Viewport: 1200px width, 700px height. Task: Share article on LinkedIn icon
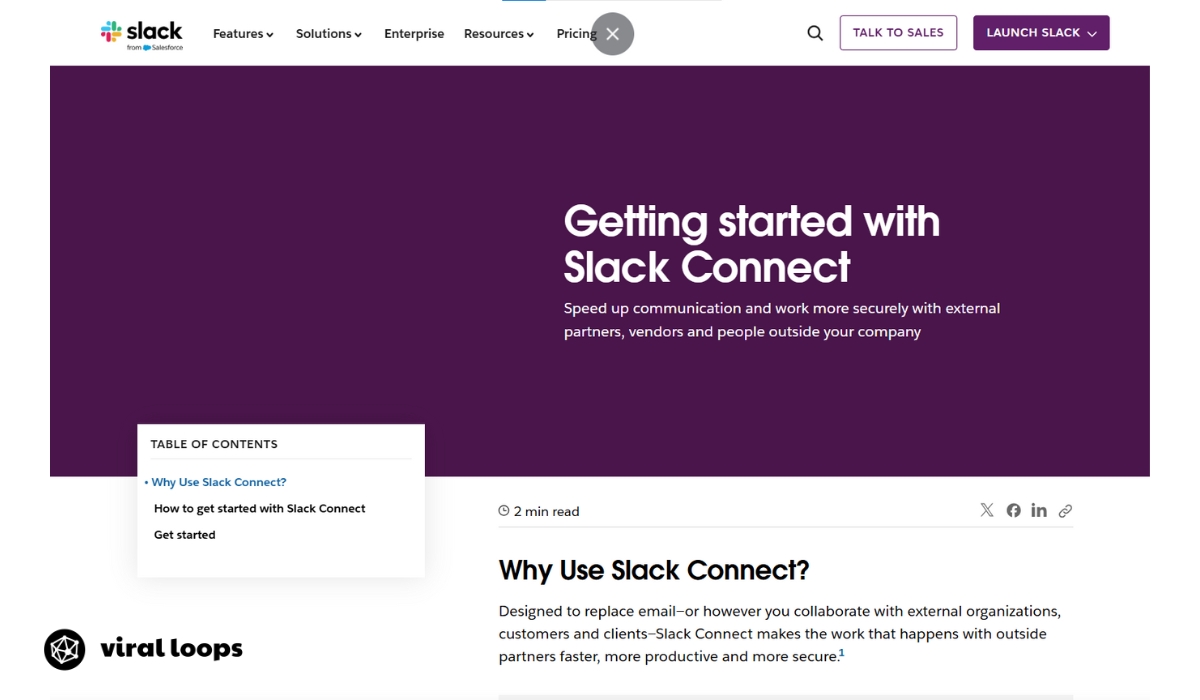coord(1039,510)
